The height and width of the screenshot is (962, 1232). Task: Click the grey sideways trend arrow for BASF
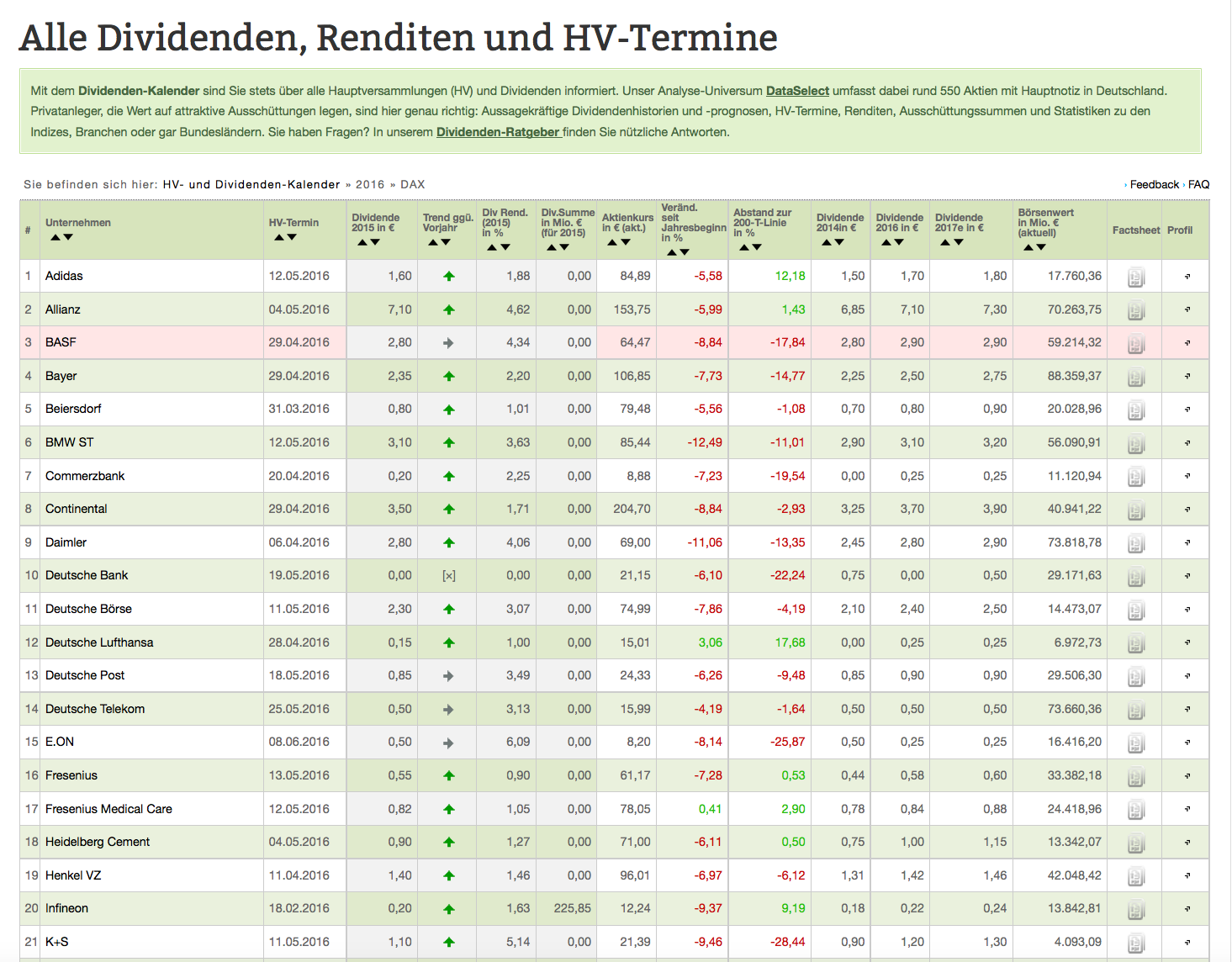pyautogui.click(x=449, y=342)
